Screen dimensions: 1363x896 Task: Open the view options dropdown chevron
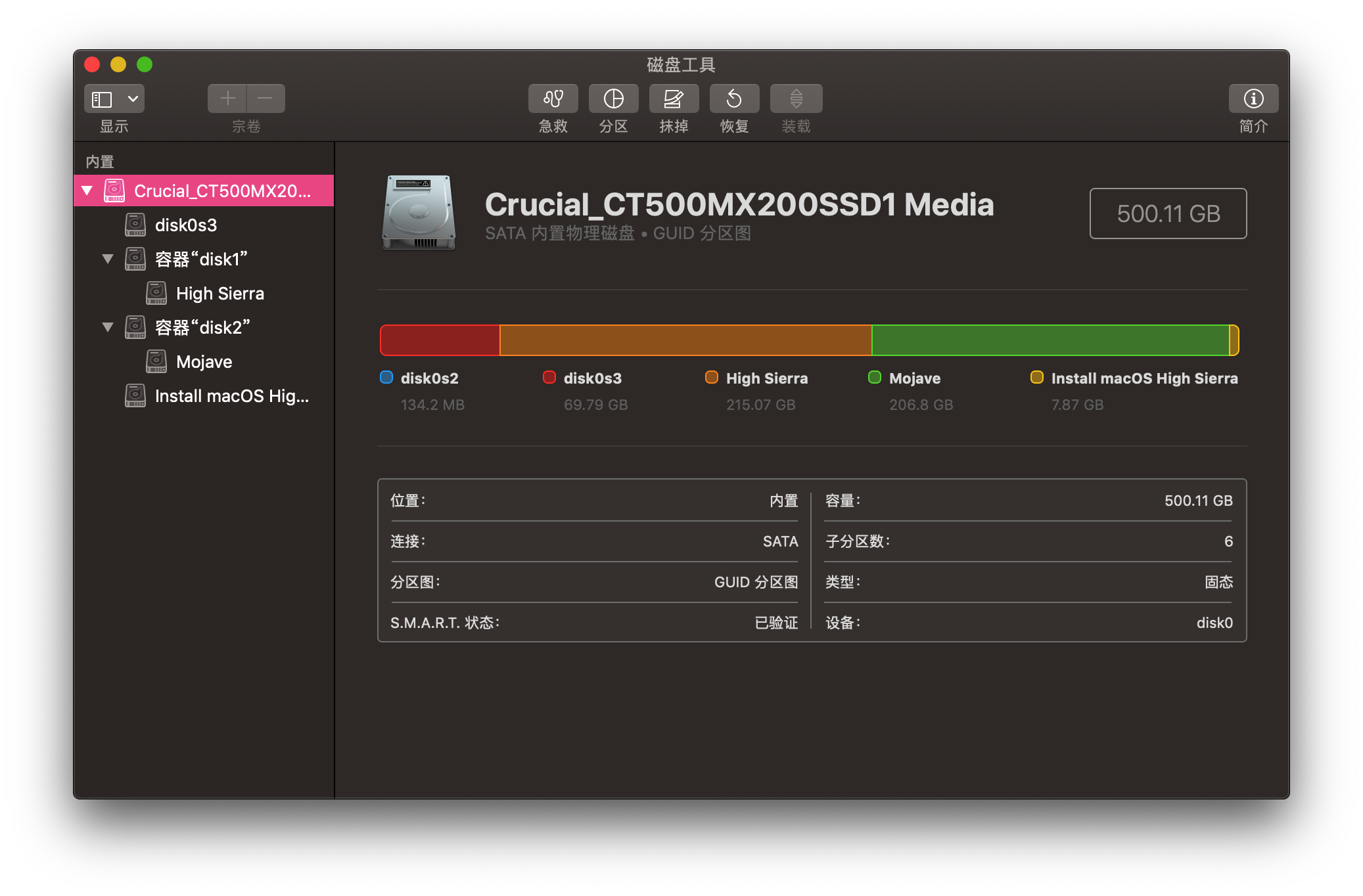(133, 99)
